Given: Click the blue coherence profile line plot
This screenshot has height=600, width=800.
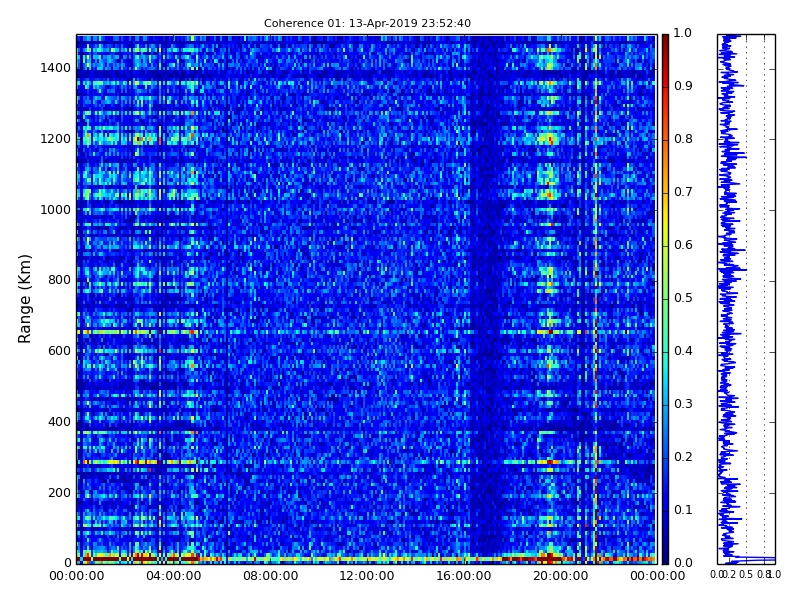Looking at the screenshot, I should tap(746, 299).
